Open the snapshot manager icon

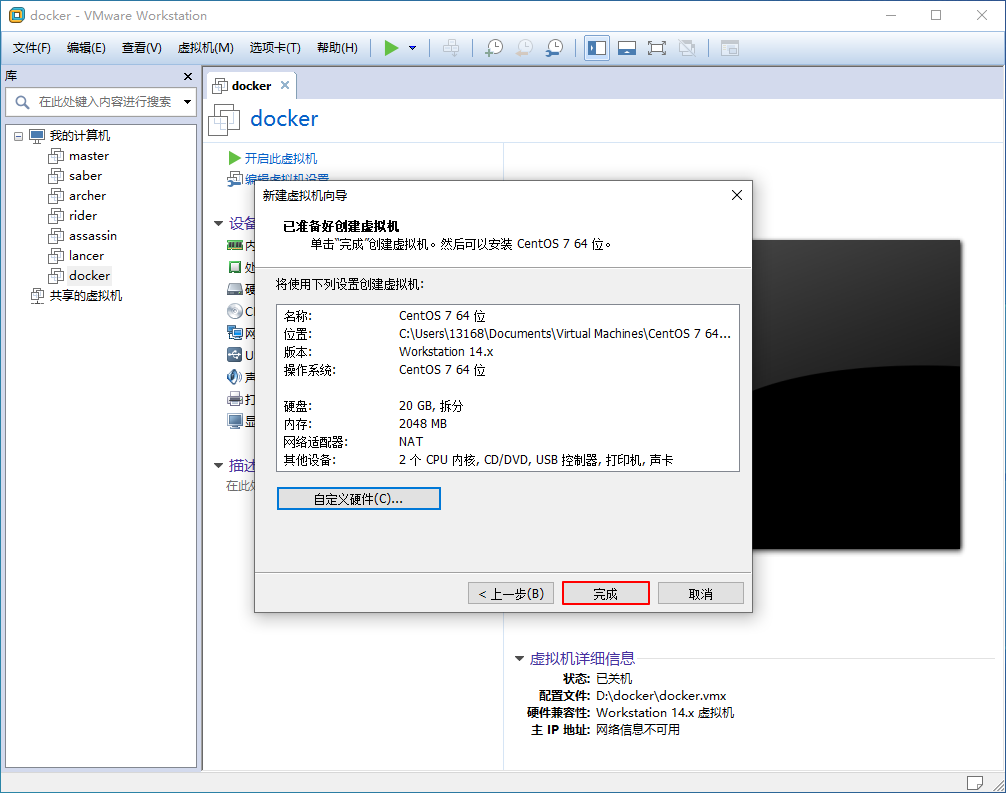click(x=555, y=46)
